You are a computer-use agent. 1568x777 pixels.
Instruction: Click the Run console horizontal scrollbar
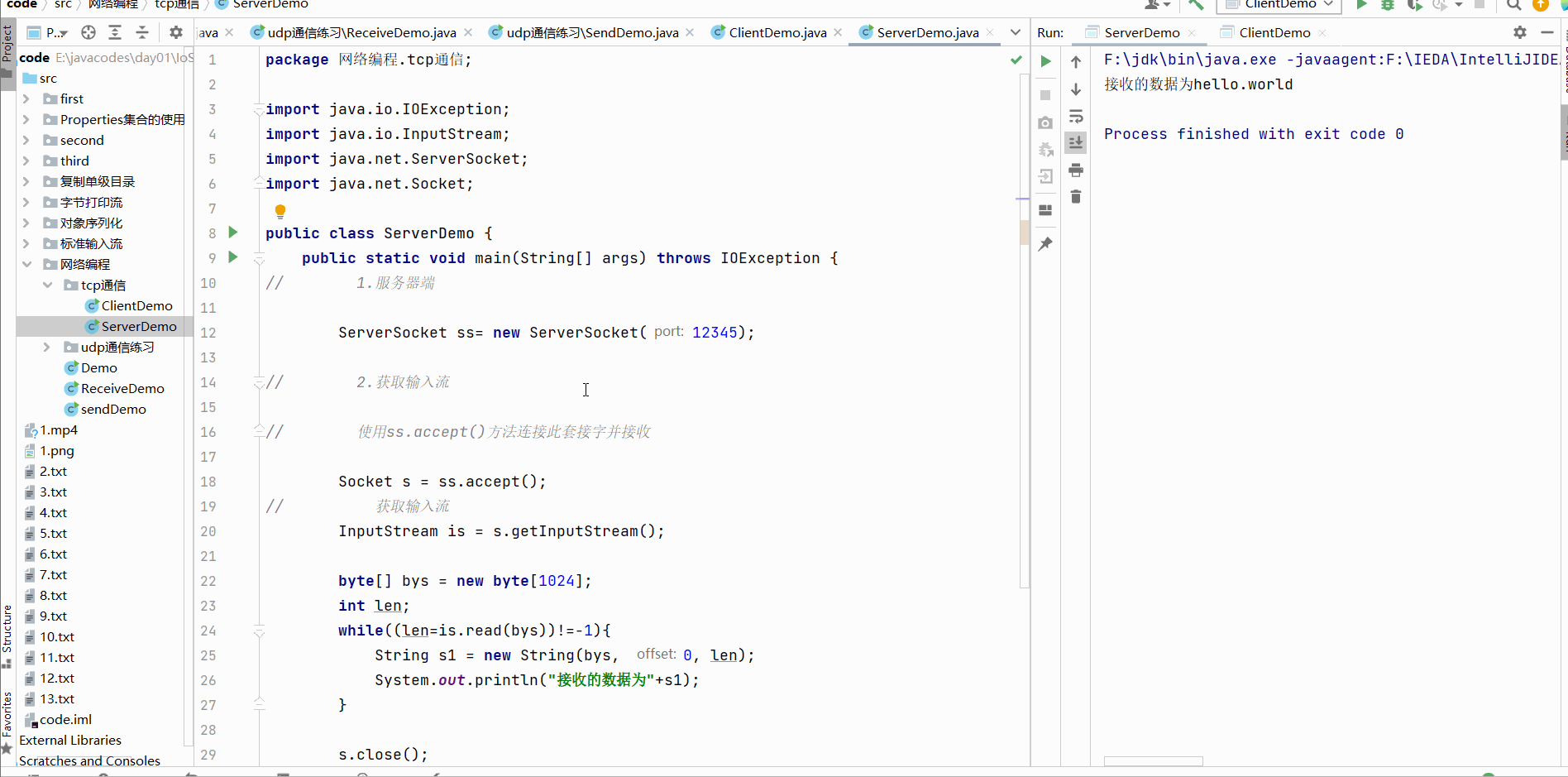tap(1153, 761)
